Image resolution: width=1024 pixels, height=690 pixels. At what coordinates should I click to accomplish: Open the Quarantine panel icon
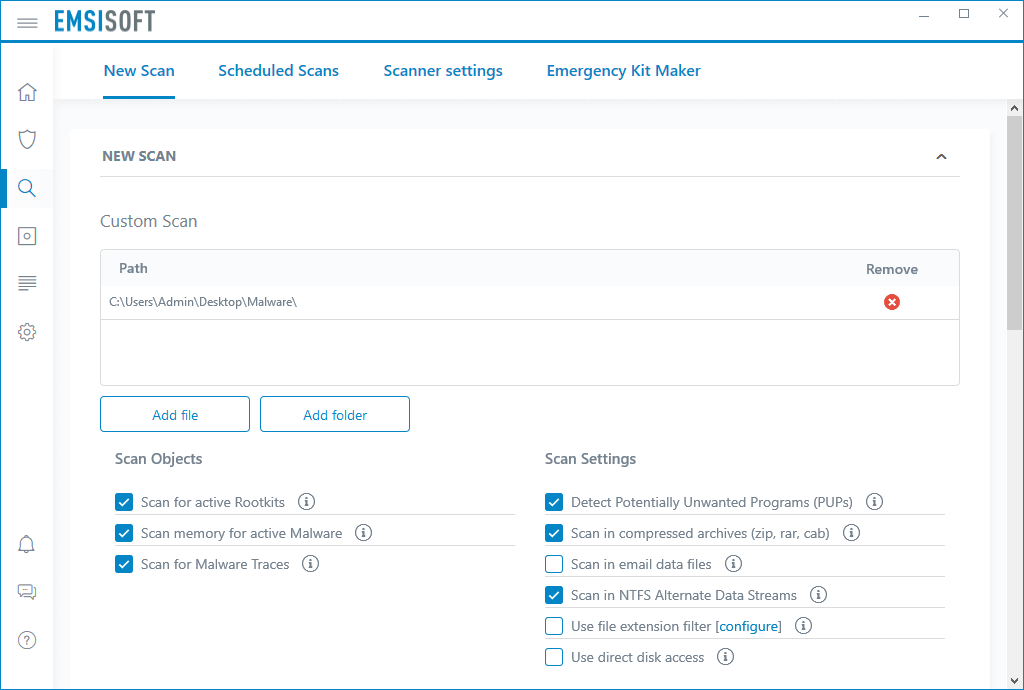tap(27, 236)
